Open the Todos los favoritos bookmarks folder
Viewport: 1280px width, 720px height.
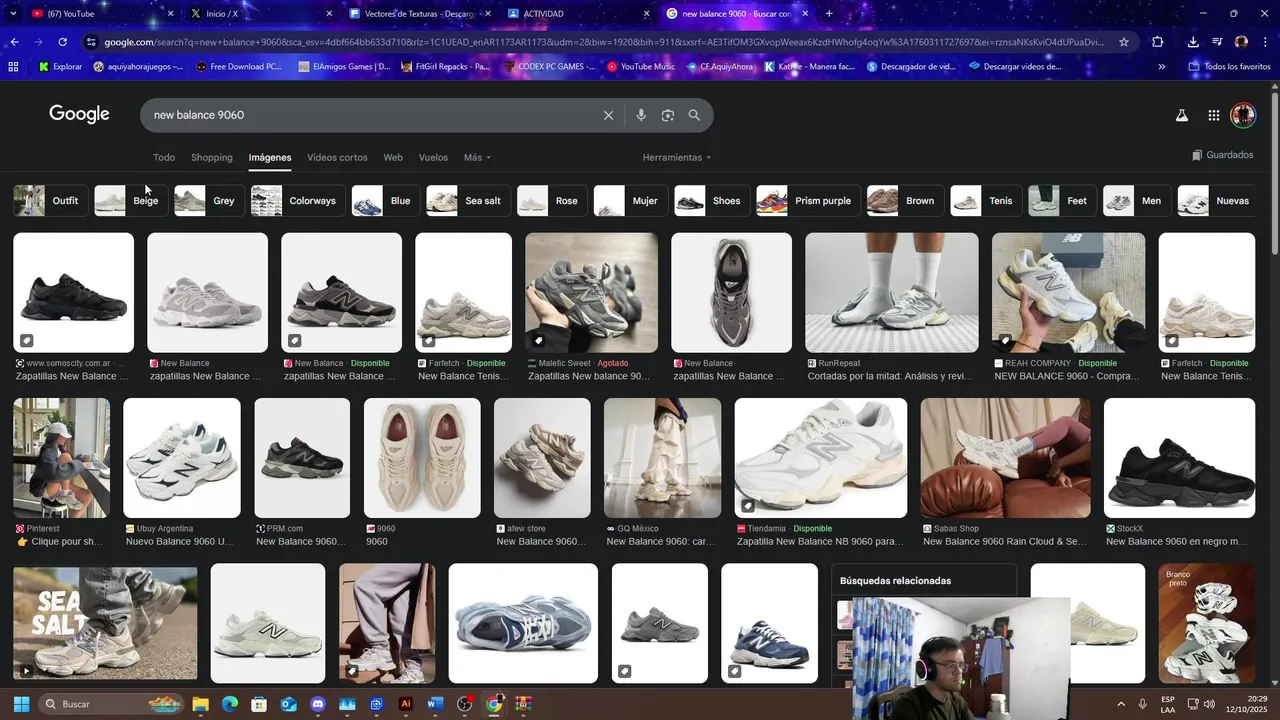coord(1229,67)
